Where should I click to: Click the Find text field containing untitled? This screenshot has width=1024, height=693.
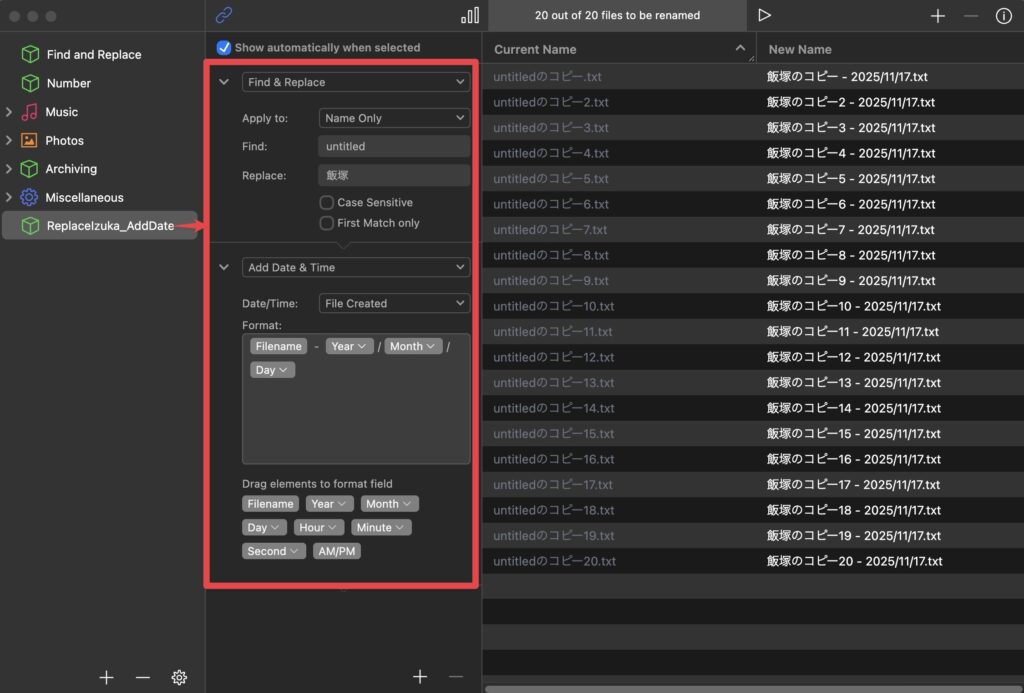coord(394,146)
